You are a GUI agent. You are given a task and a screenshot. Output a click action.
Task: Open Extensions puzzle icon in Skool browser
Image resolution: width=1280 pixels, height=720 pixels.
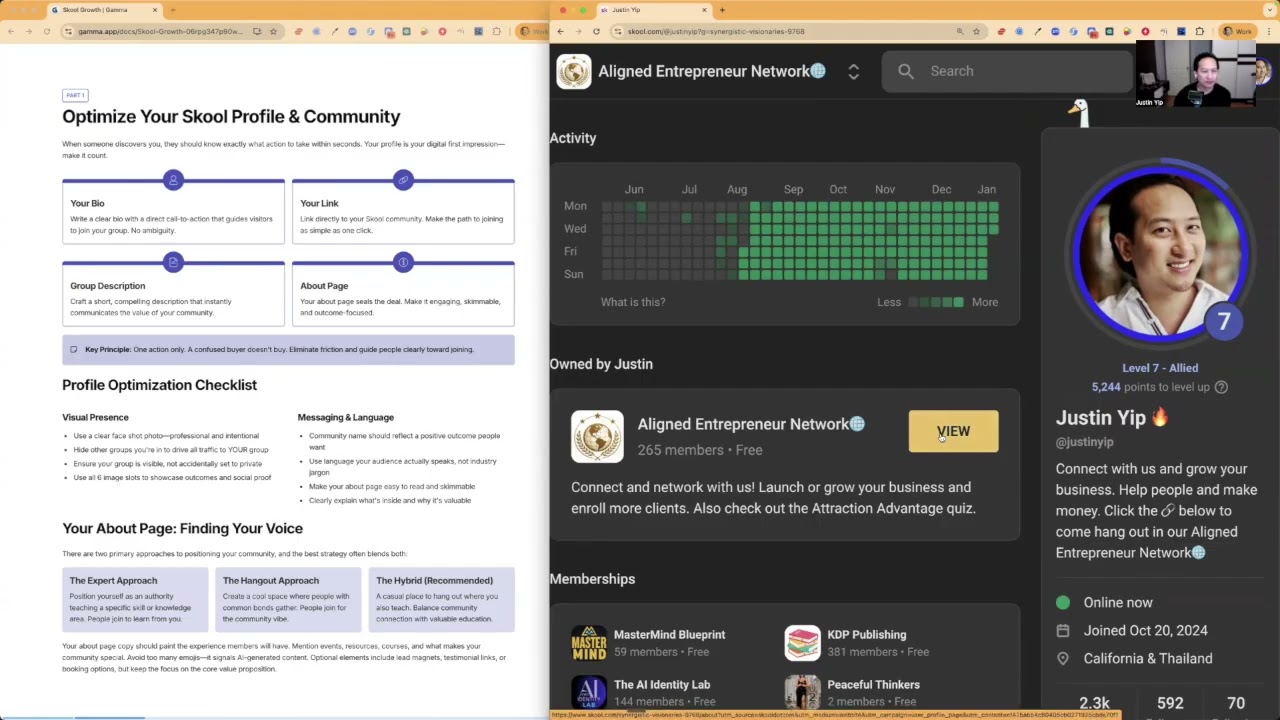[1199, 31]
